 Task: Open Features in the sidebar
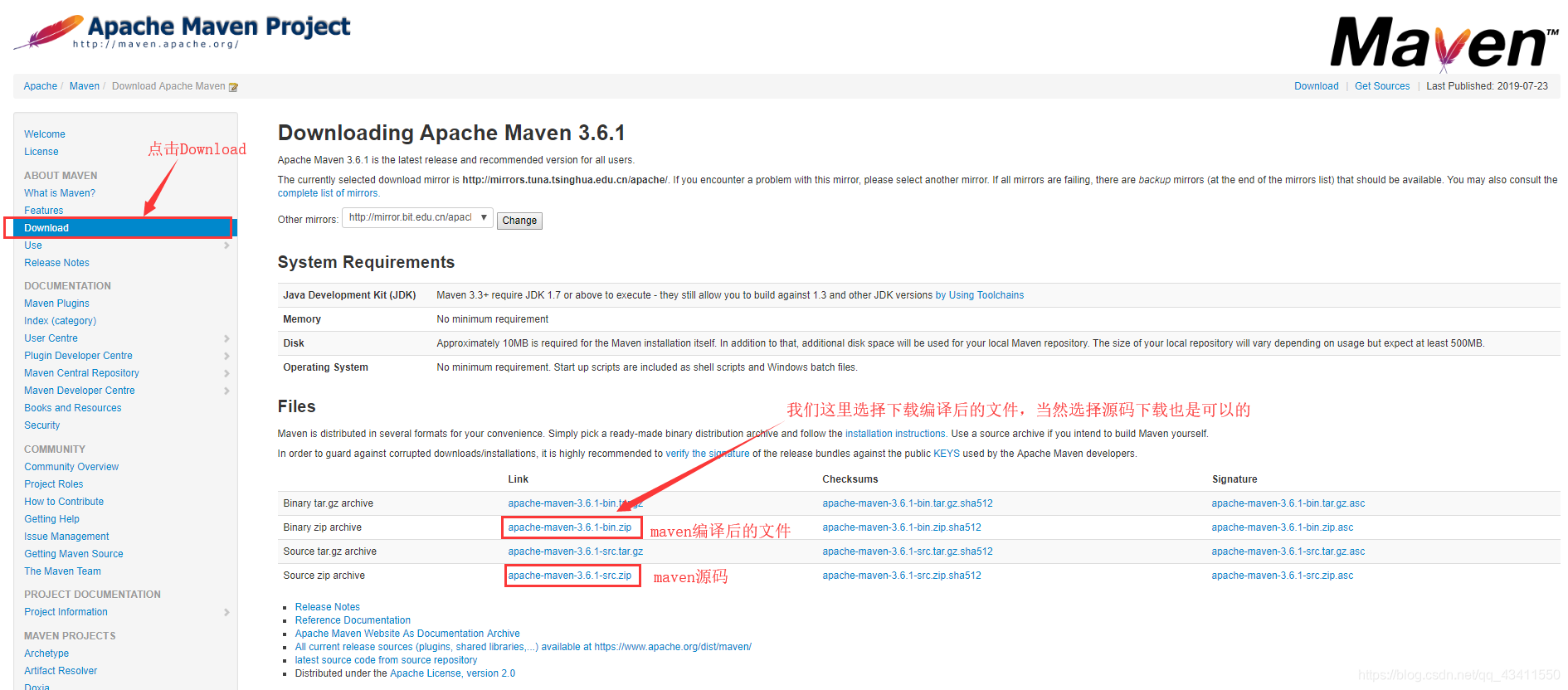44,211
